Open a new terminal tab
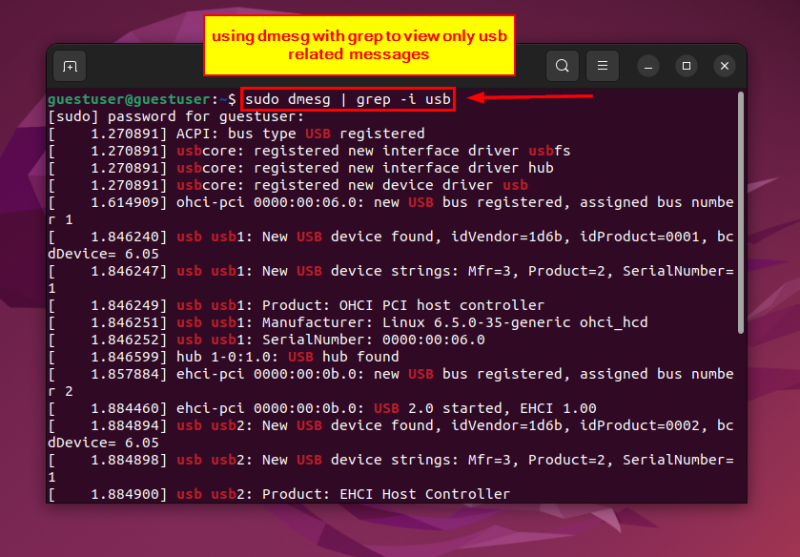 pos(70,66)
